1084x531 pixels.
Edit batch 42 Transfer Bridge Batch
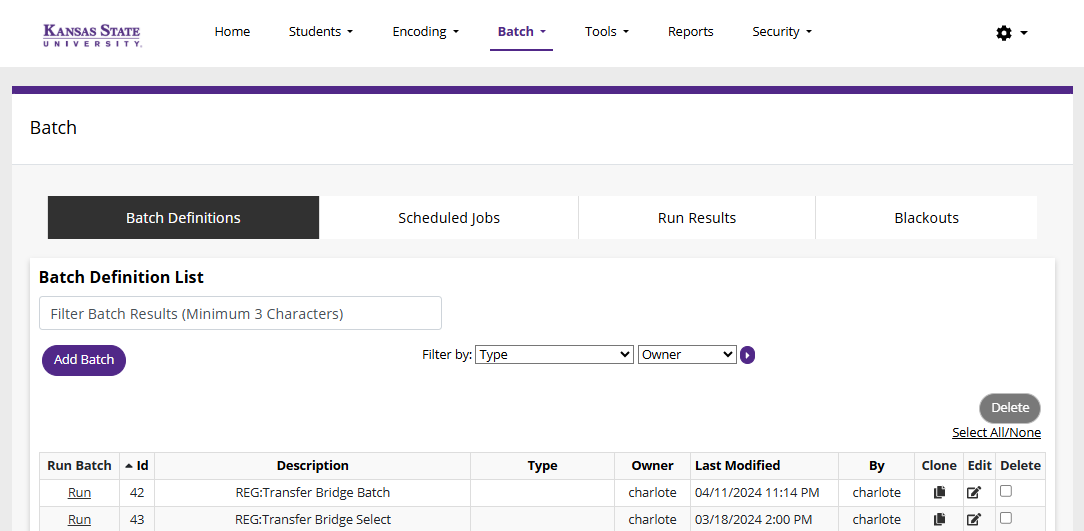(x=973, y=492)
